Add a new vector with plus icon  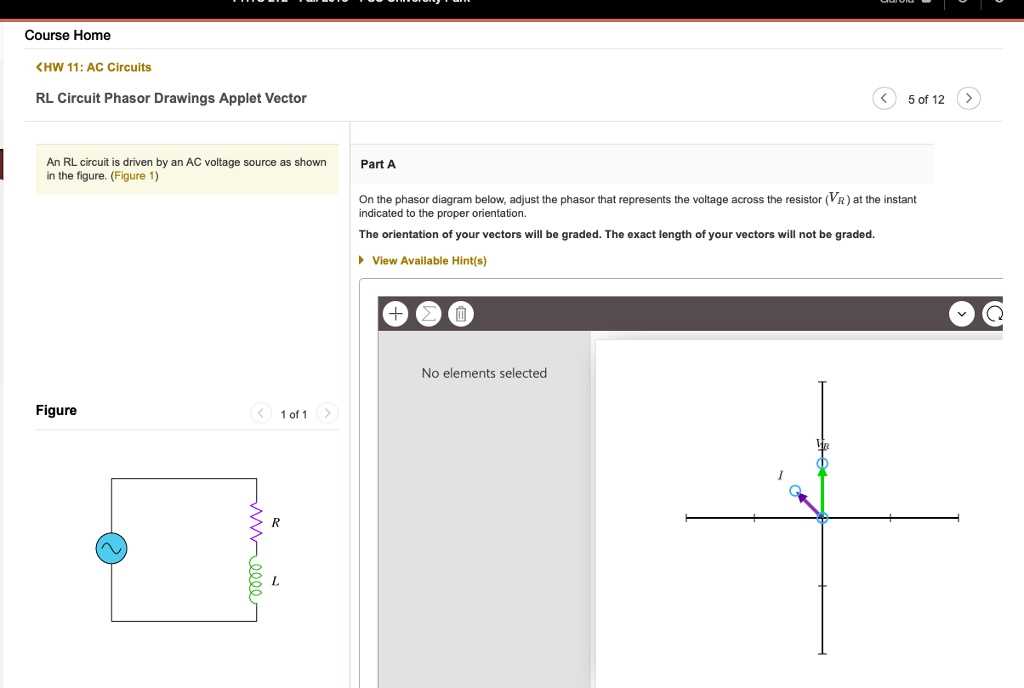395,314
